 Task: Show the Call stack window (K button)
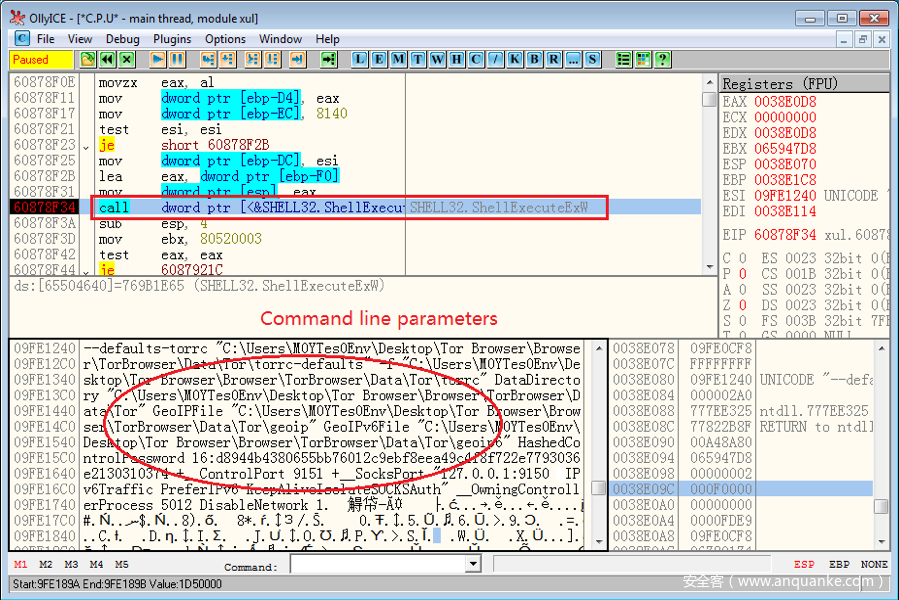(x=515, y=60)
